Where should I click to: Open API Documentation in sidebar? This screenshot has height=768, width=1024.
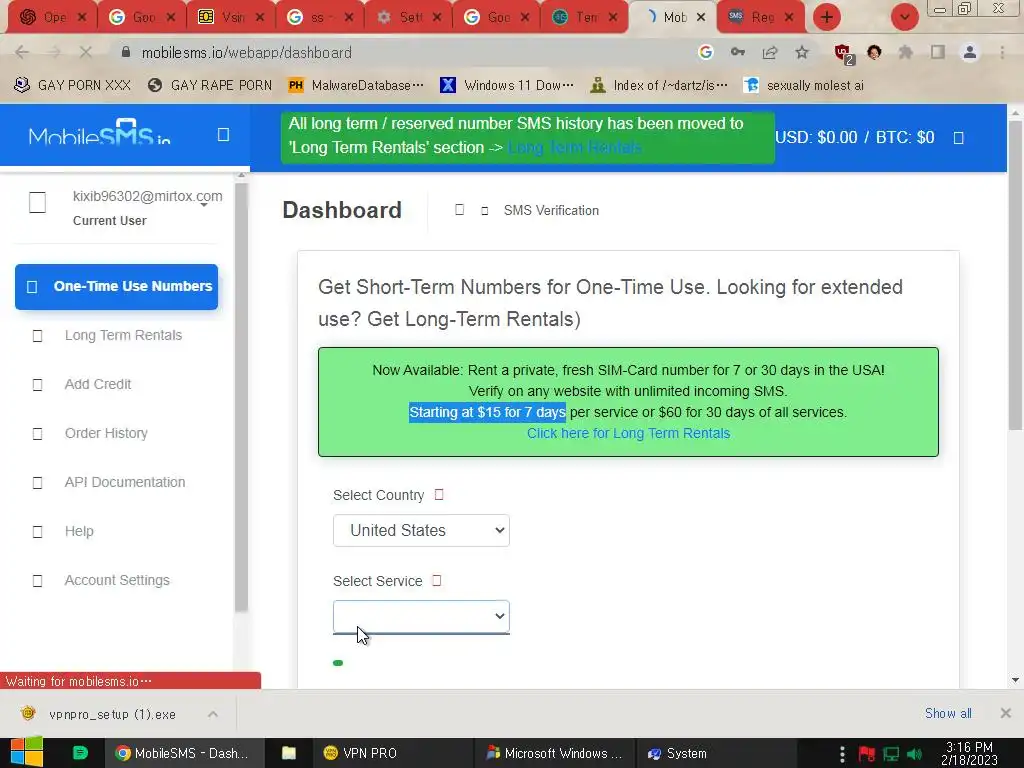pos(125,482)
